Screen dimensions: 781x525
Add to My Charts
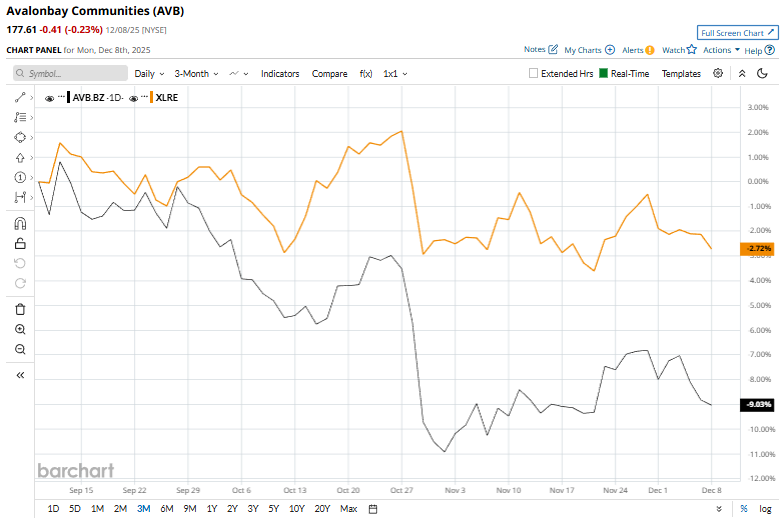pos(589,50)
